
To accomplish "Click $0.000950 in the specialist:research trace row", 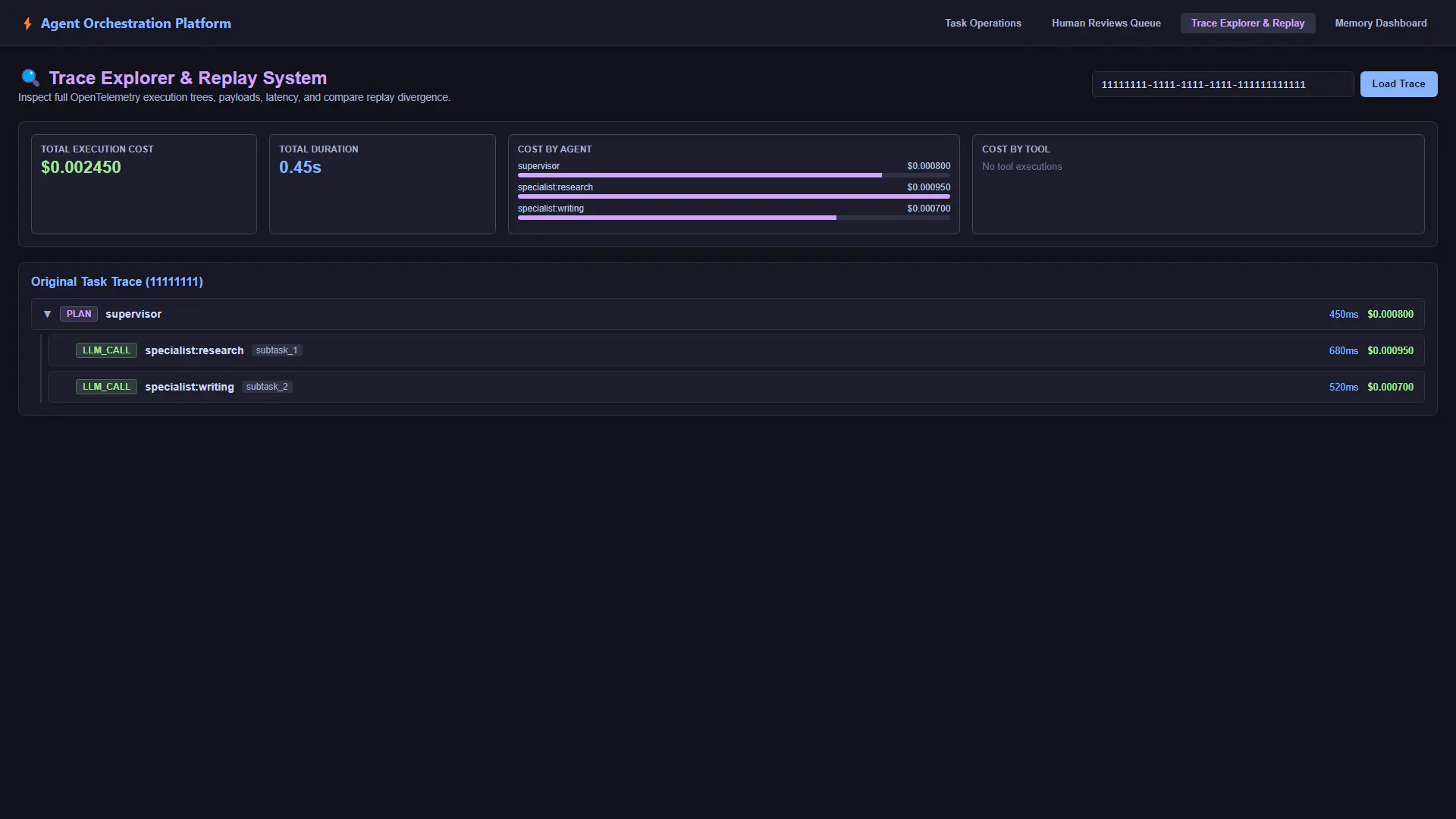I will (x=1390, y=350).
